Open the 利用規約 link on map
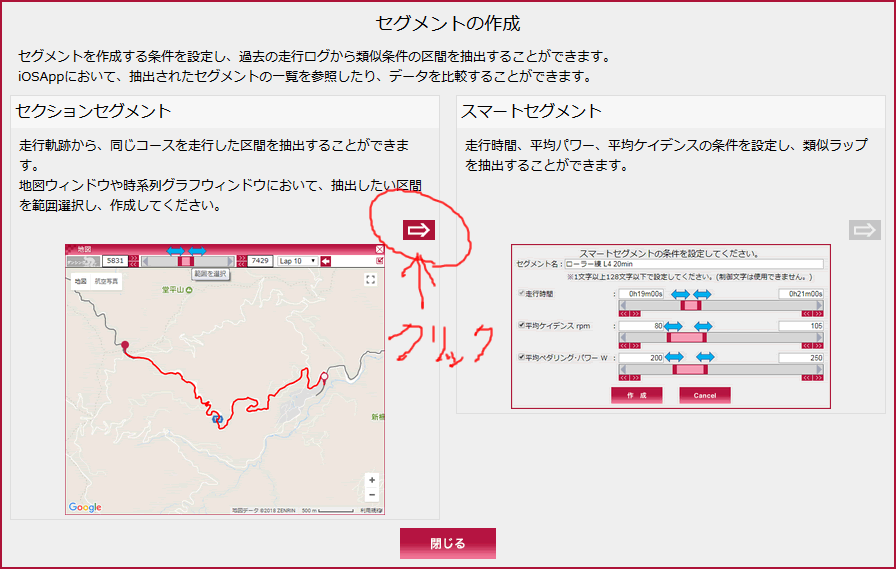 370,510
